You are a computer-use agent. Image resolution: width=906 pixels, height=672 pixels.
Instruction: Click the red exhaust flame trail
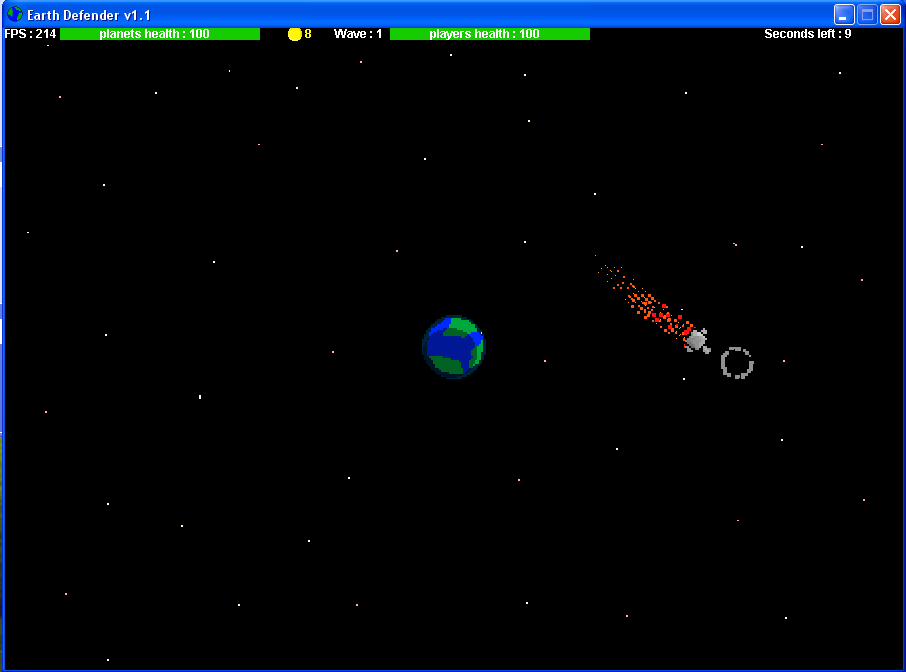[644, 299]
